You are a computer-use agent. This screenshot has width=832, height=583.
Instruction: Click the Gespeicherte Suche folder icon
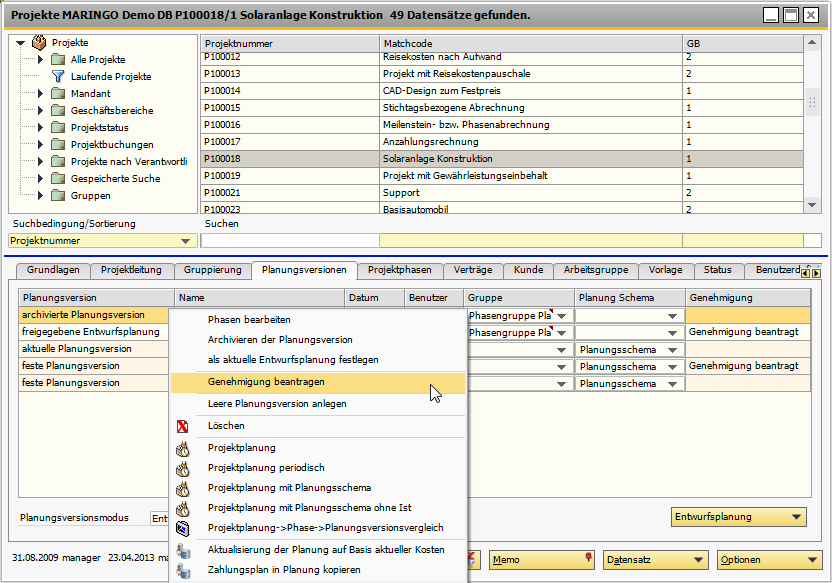point(57,178)
